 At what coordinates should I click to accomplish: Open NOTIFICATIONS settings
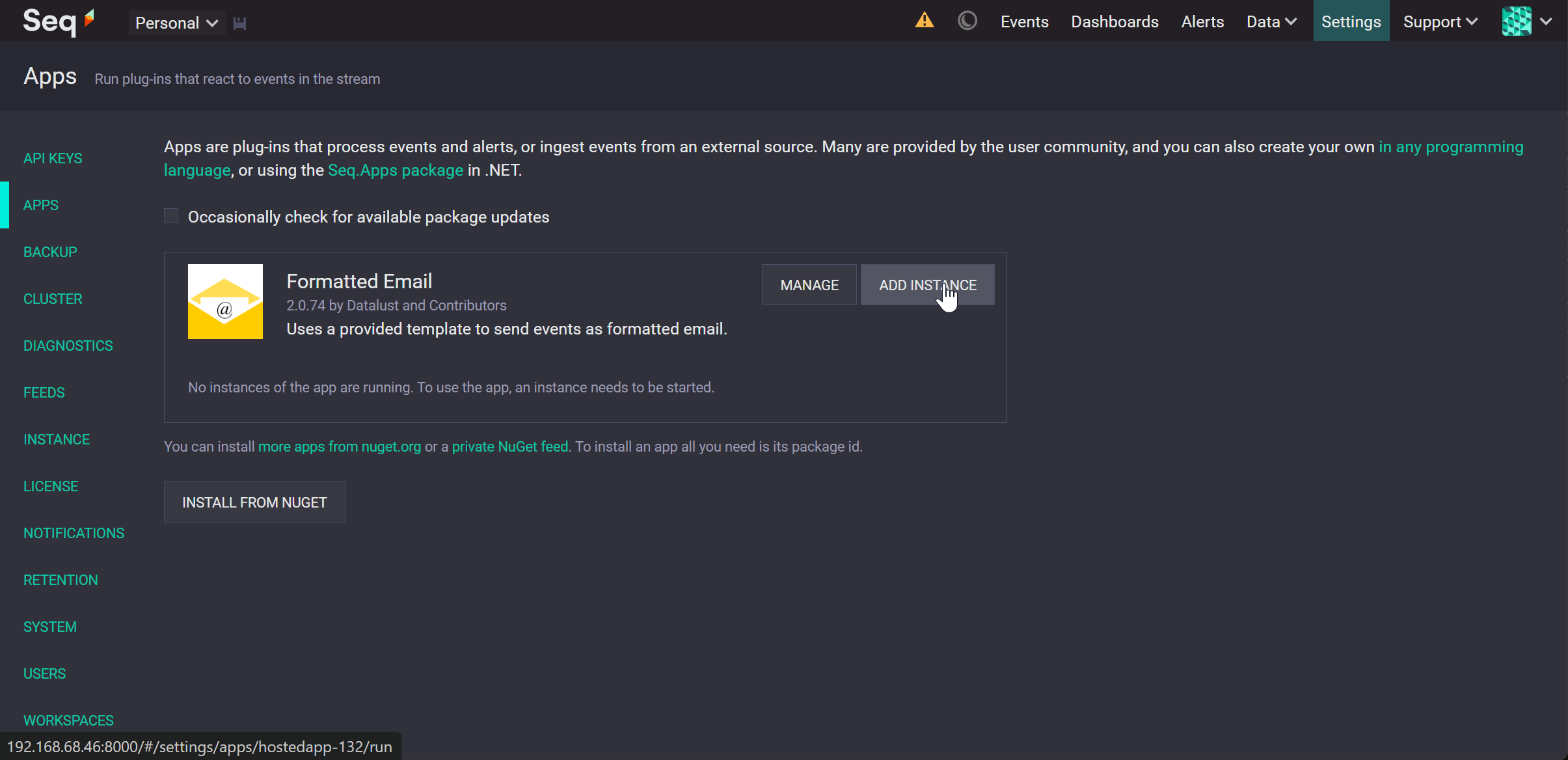[x=74, y=533]
